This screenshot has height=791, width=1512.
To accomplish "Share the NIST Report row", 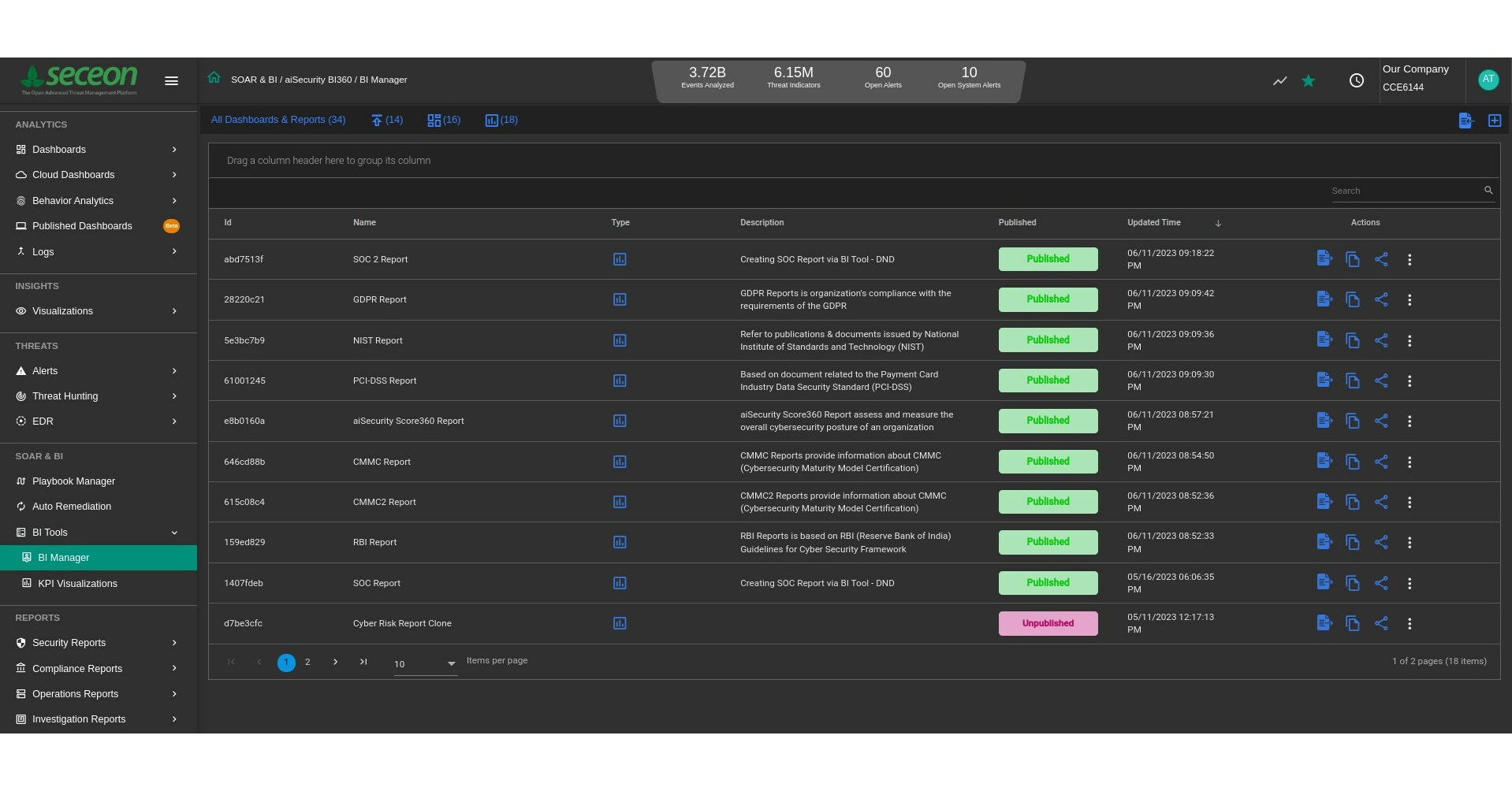I will [1381, 340].
